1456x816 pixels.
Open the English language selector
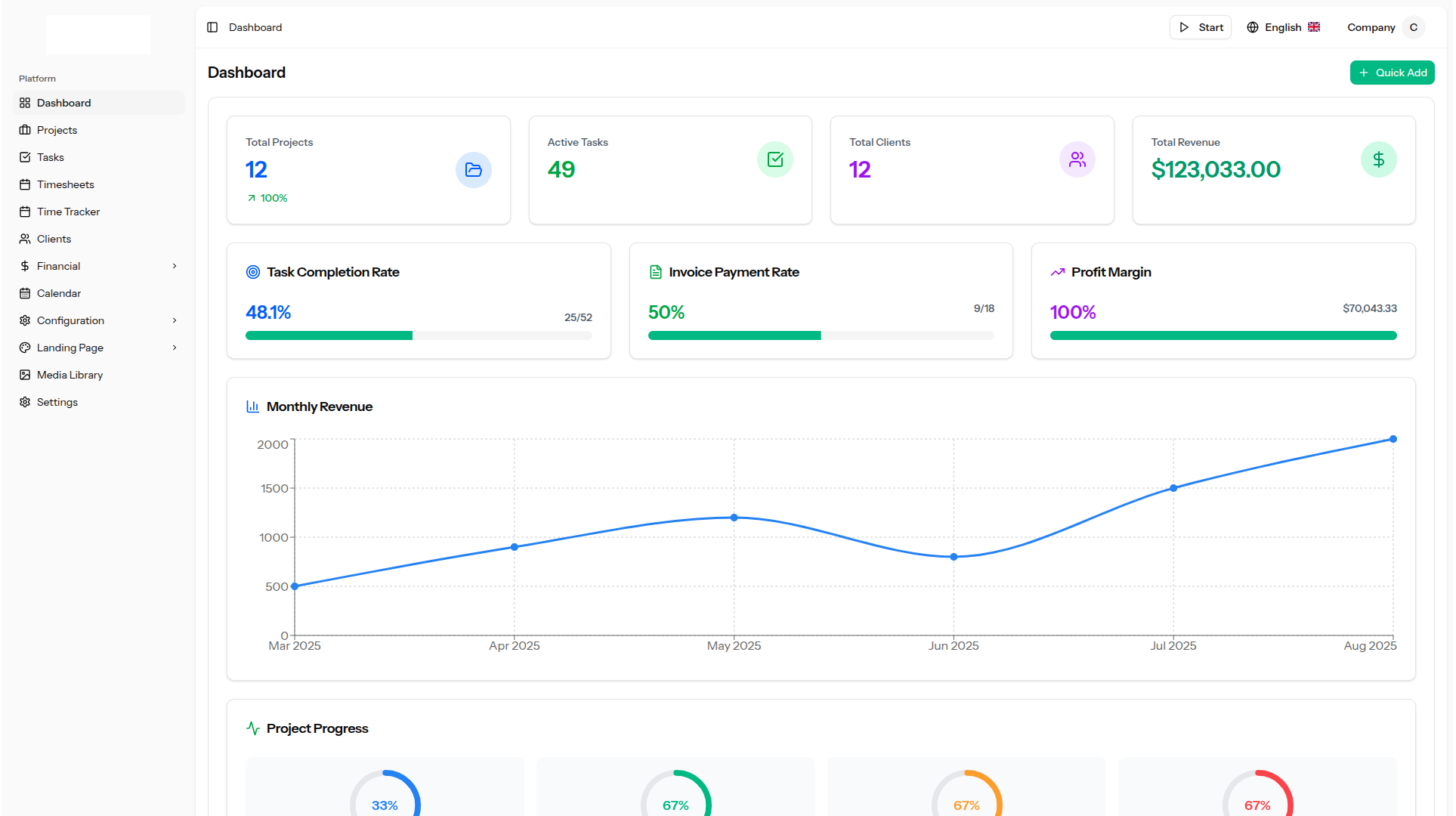[x=1283, y=27]
